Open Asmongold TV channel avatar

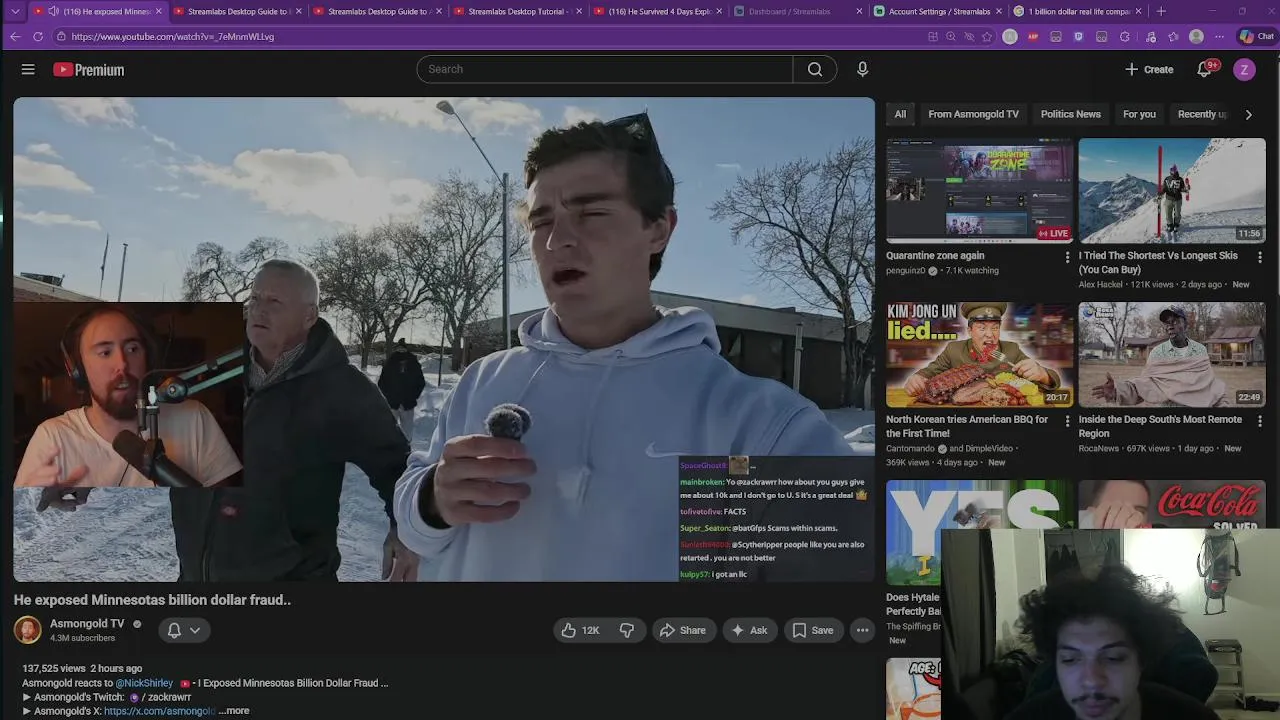(27, 630)
